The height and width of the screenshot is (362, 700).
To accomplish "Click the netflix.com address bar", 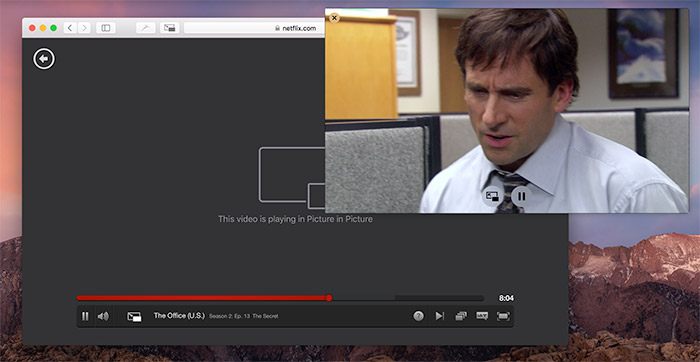I will coord(254,28).
